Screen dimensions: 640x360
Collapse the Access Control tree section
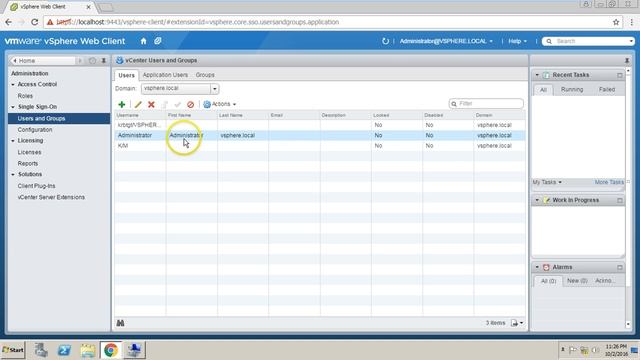tap(13, 84)
